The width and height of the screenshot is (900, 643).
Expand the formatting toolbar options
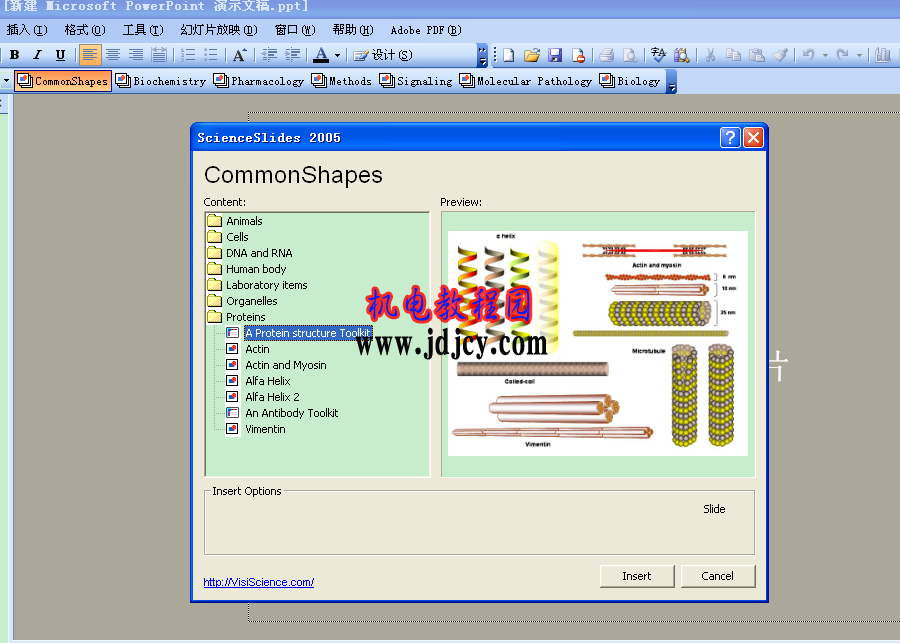482,55
